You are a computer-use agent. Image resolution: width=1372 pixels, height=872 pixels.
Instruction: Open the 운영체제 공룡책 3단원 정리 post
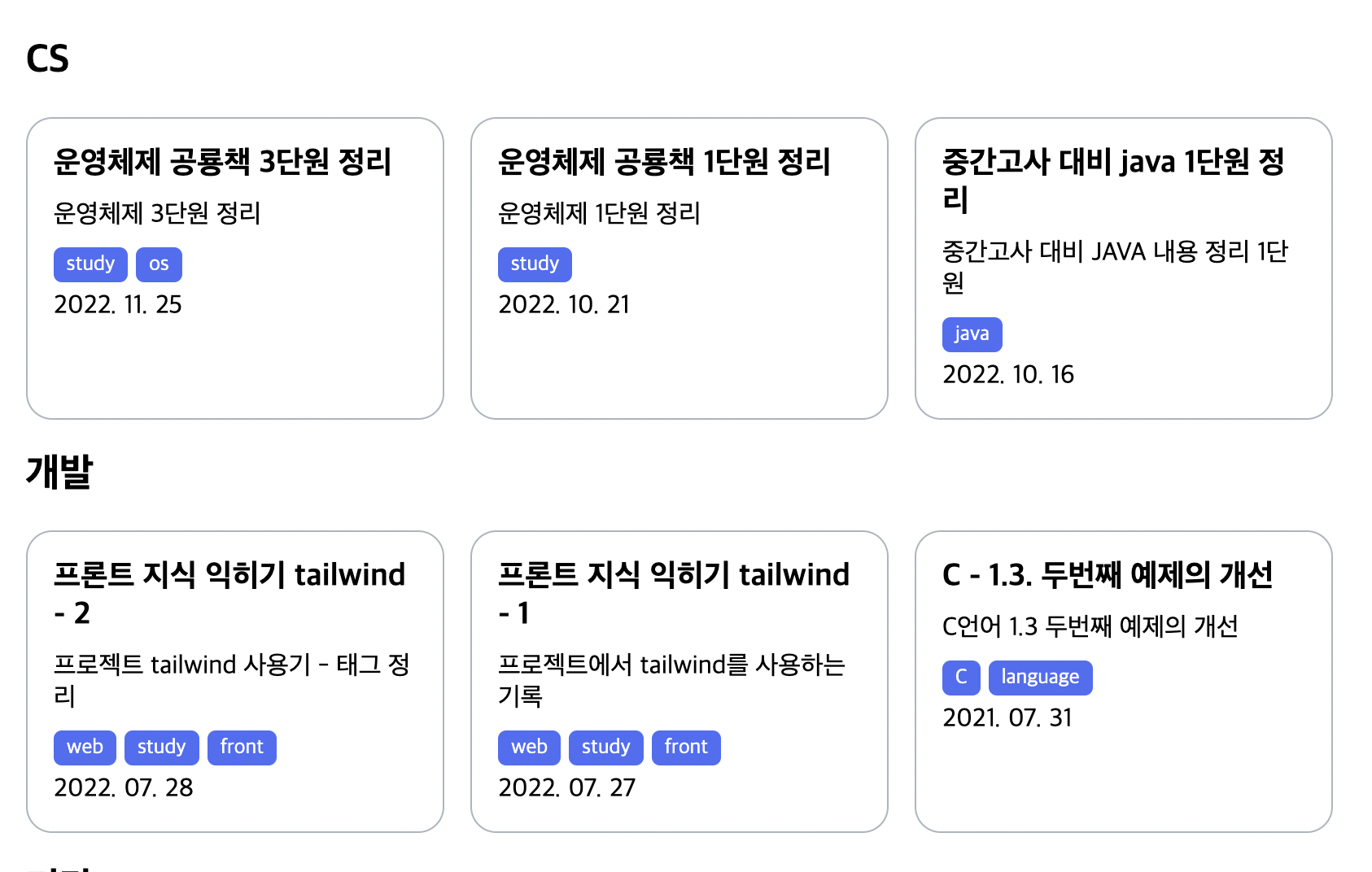pos(222,162)
